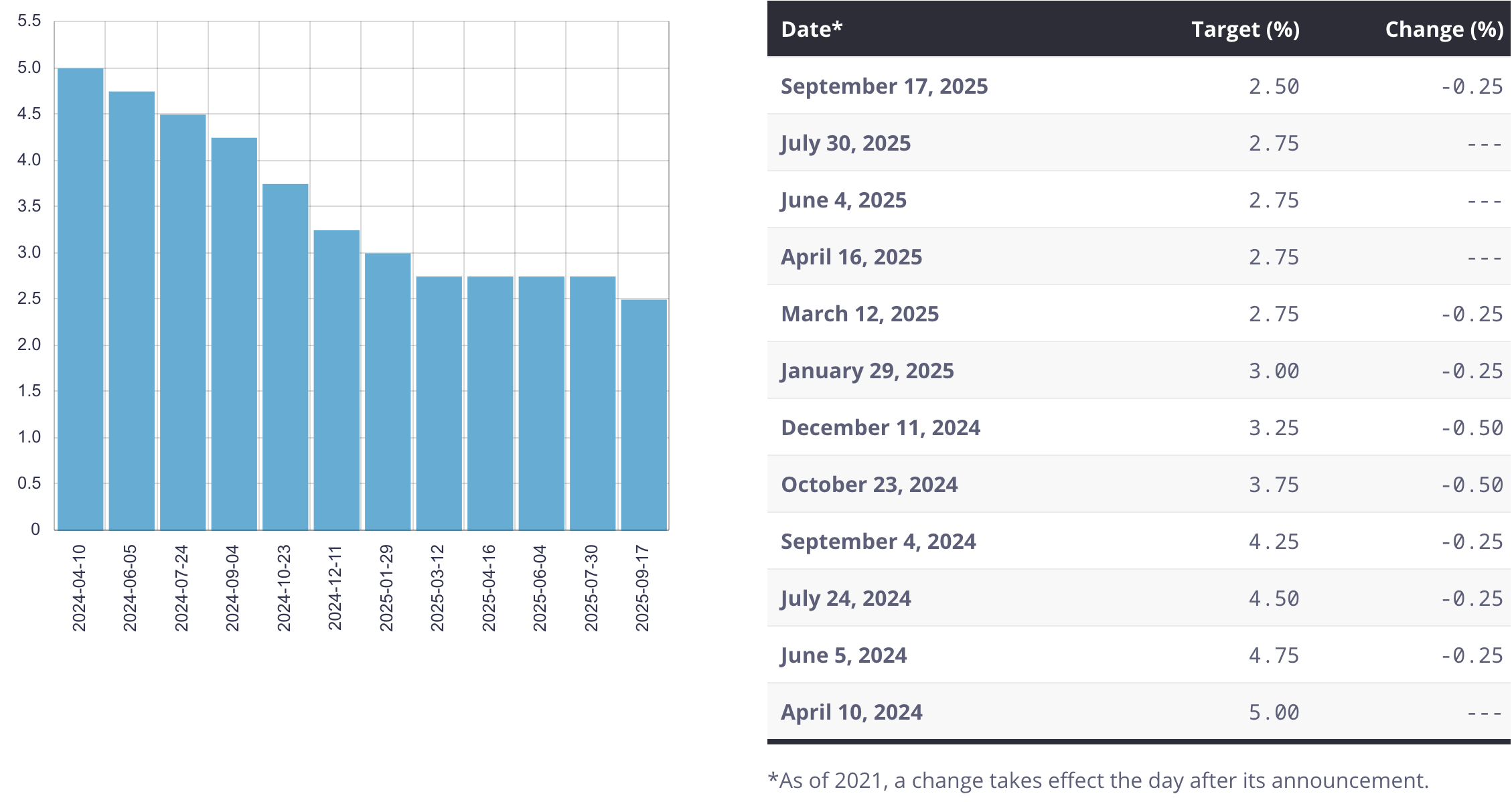Viewport: 1512px width, 802px height.
Task: Click the 2025-04-16 x-axis label
Action: pos(489,588)
